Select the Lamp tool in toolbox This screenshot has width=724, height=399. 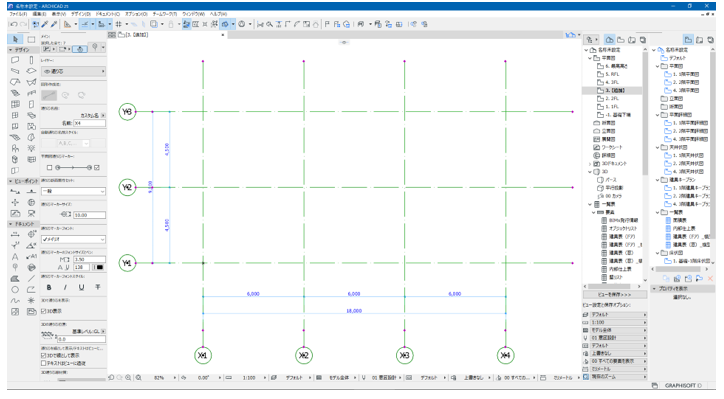coord(31,149)
